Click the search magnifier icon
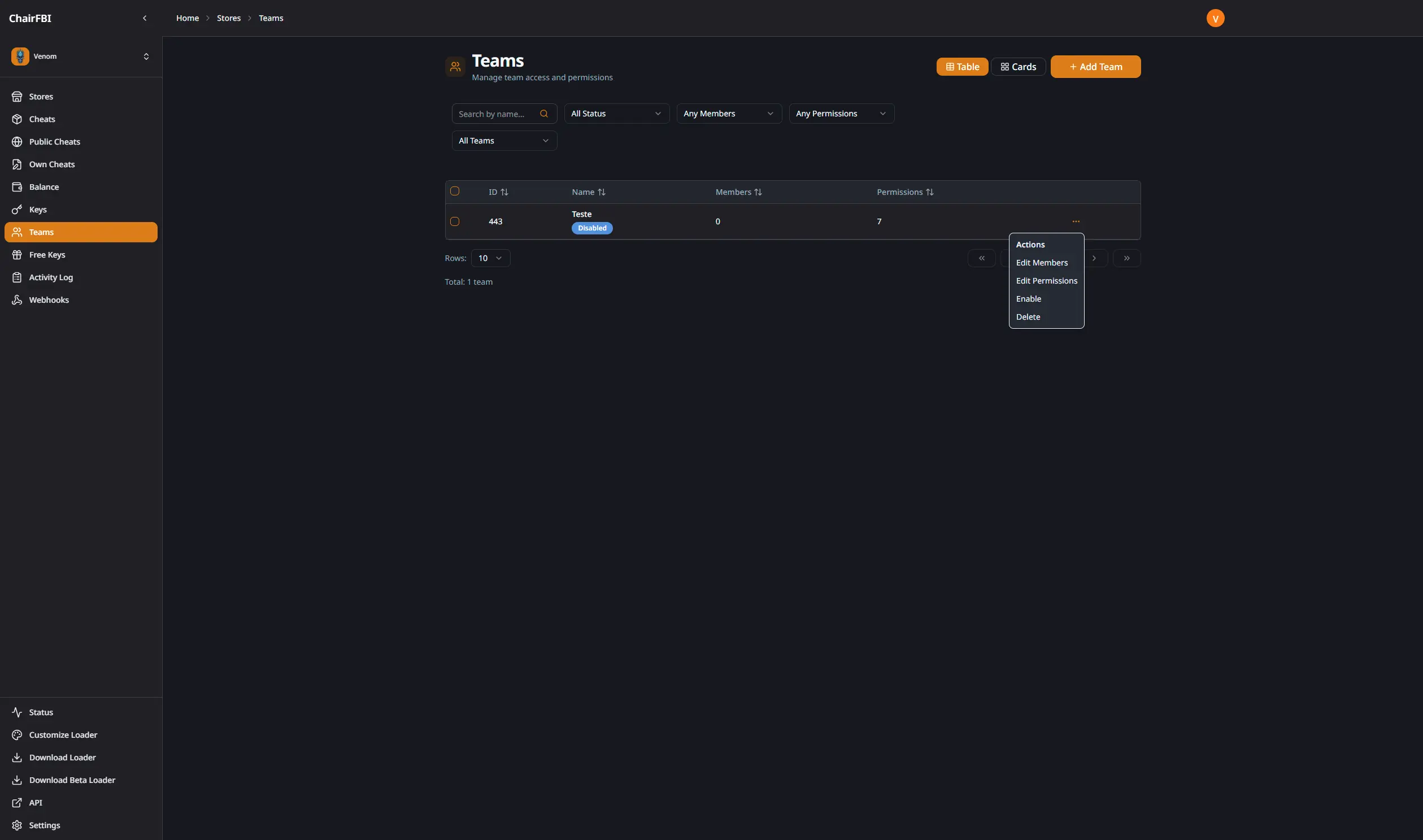1423x840 pixels. point(544,113)
